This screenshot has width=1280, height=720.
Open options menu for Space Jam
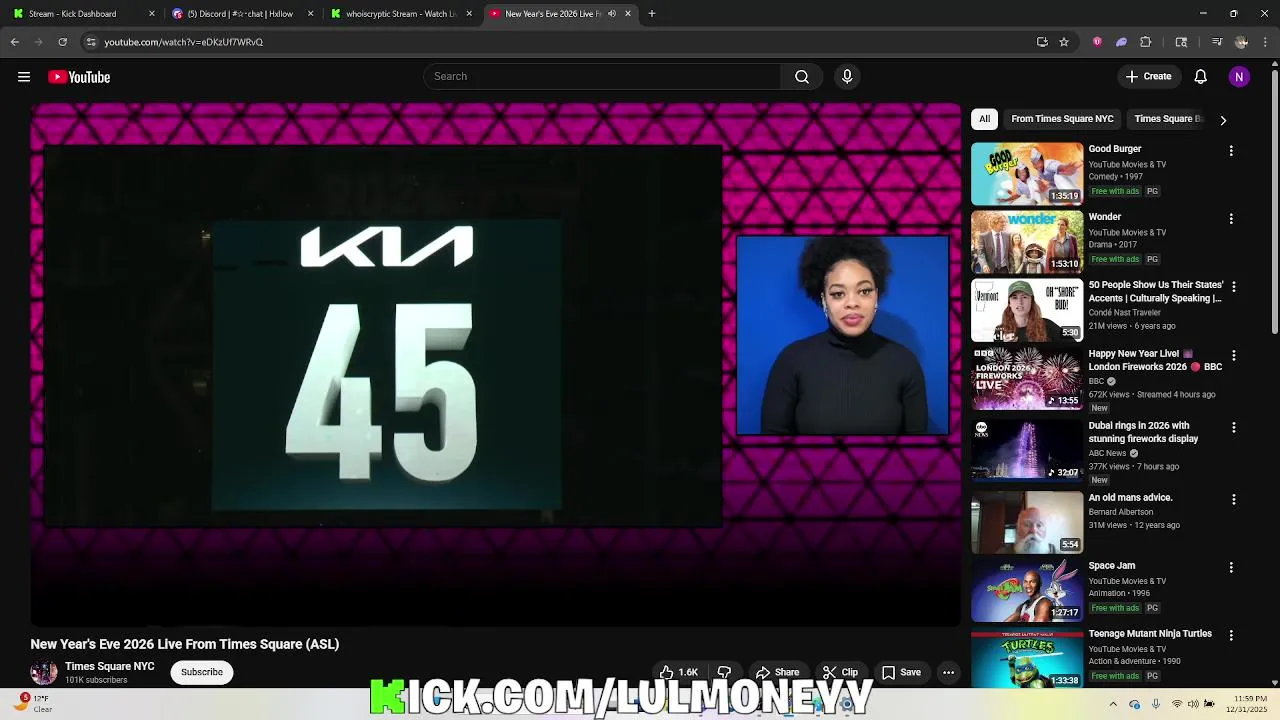[x=1233, y=568]
